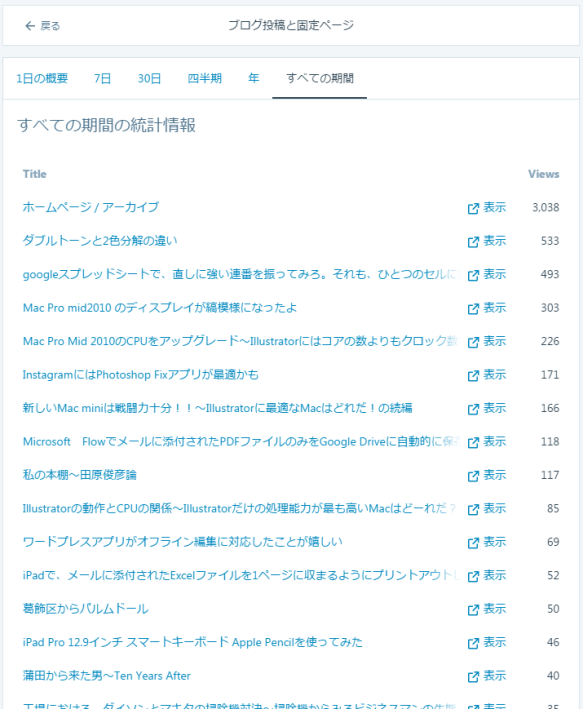Viewport: 583px width, 709px height.
Task: Open external icon for 蒲田から来た男 row
Action: point(473,676)
